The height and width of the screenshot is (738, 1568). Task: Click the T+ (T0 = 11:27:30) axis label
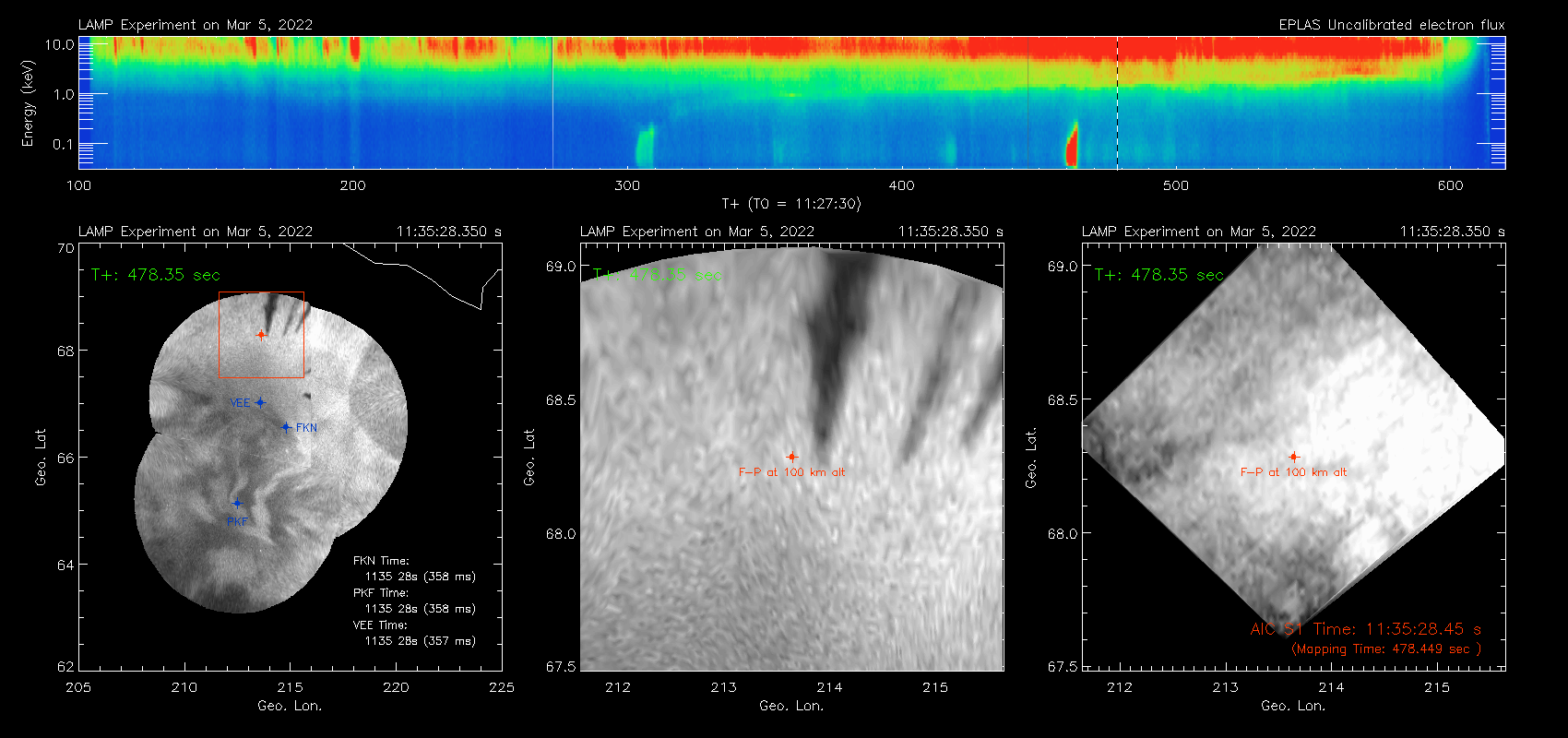click(x=790, y=204)
